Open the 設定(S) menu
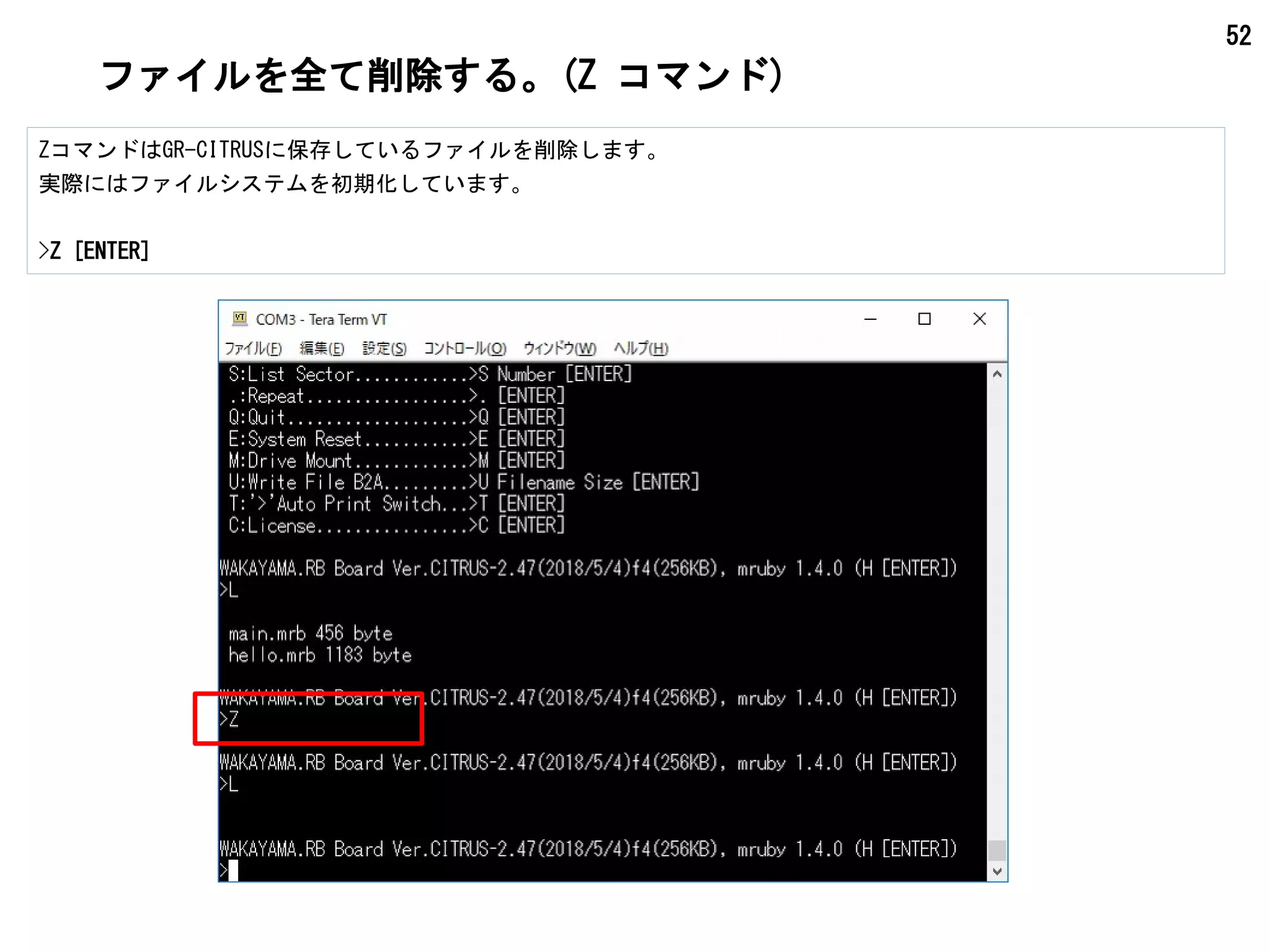This screenshot has width=1270, height=952. (x=384, y=348)
